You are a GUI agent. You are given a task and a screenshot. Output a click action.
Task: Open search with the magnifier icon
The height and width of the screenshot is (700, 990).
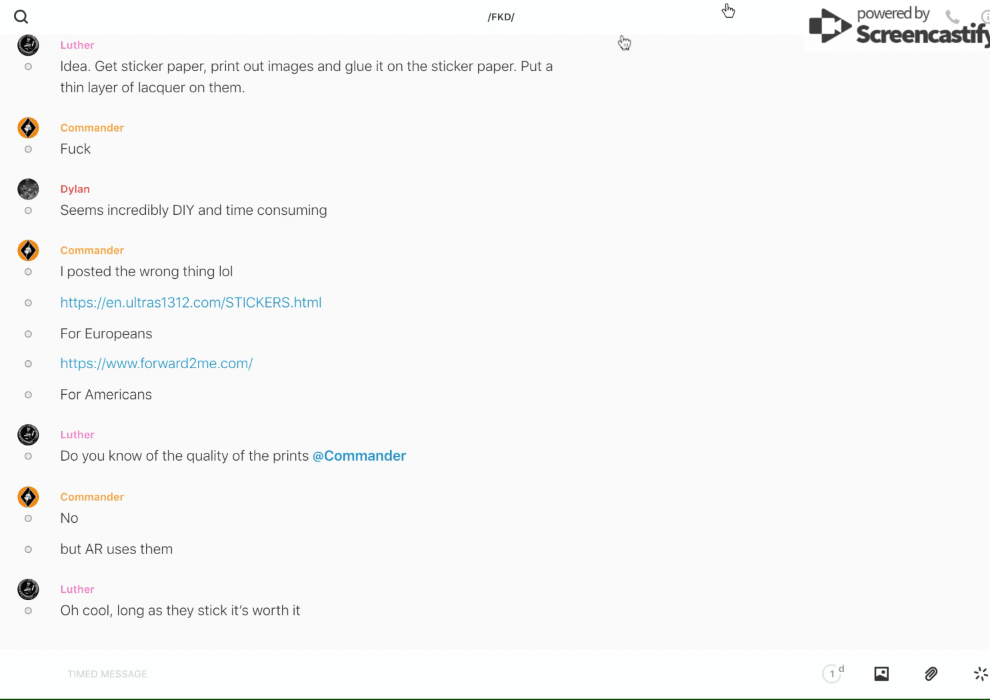21,17
